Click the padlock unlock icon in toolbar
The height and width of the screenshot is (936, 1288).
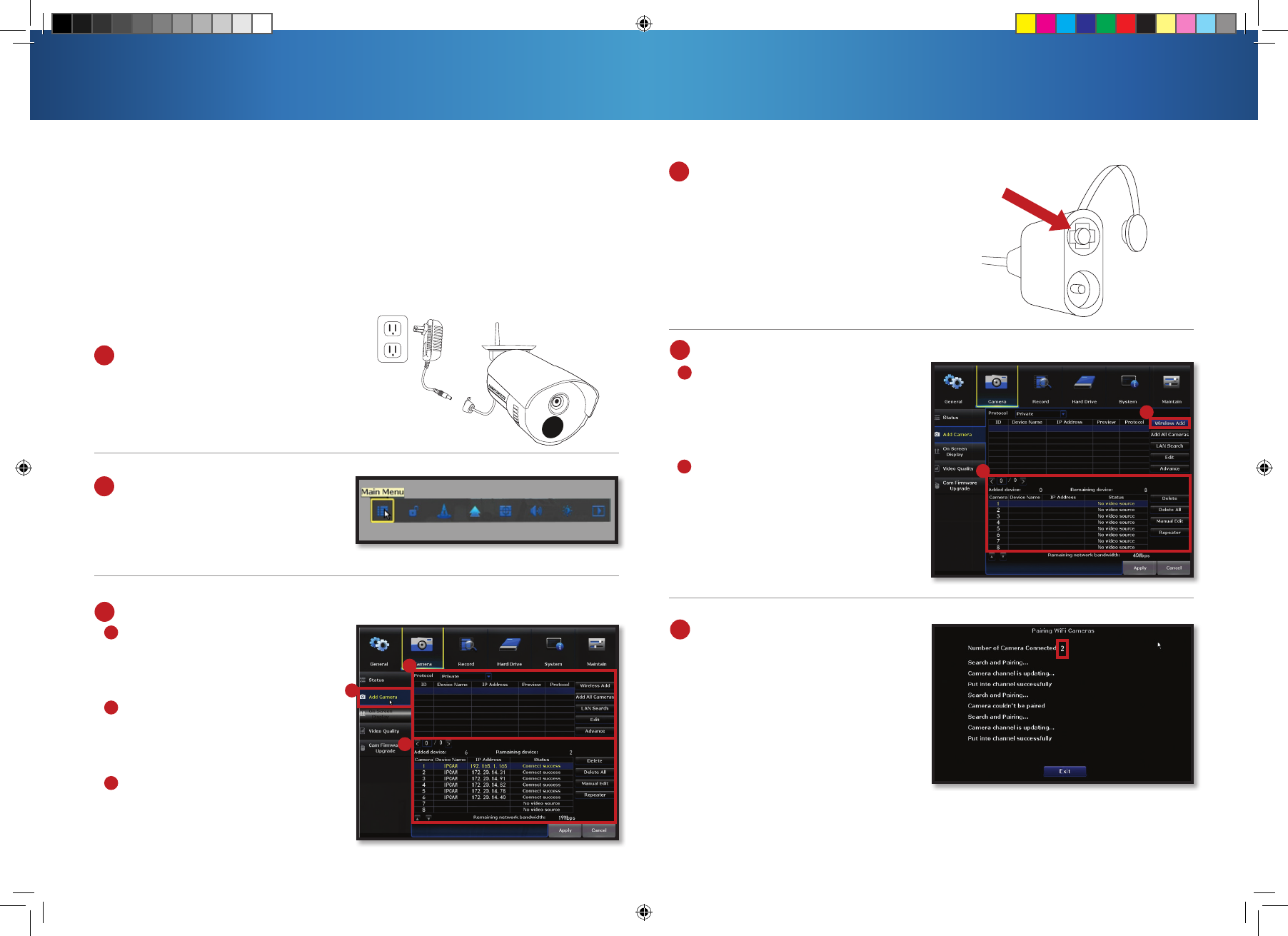point(413,510)
